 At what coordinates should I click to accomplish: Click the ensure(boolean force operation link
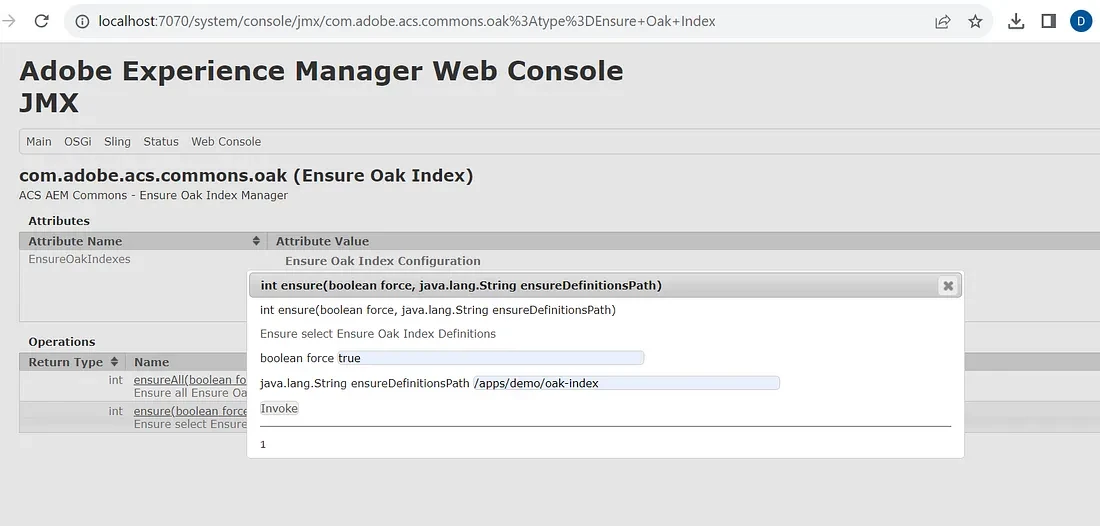click(191, 411)
